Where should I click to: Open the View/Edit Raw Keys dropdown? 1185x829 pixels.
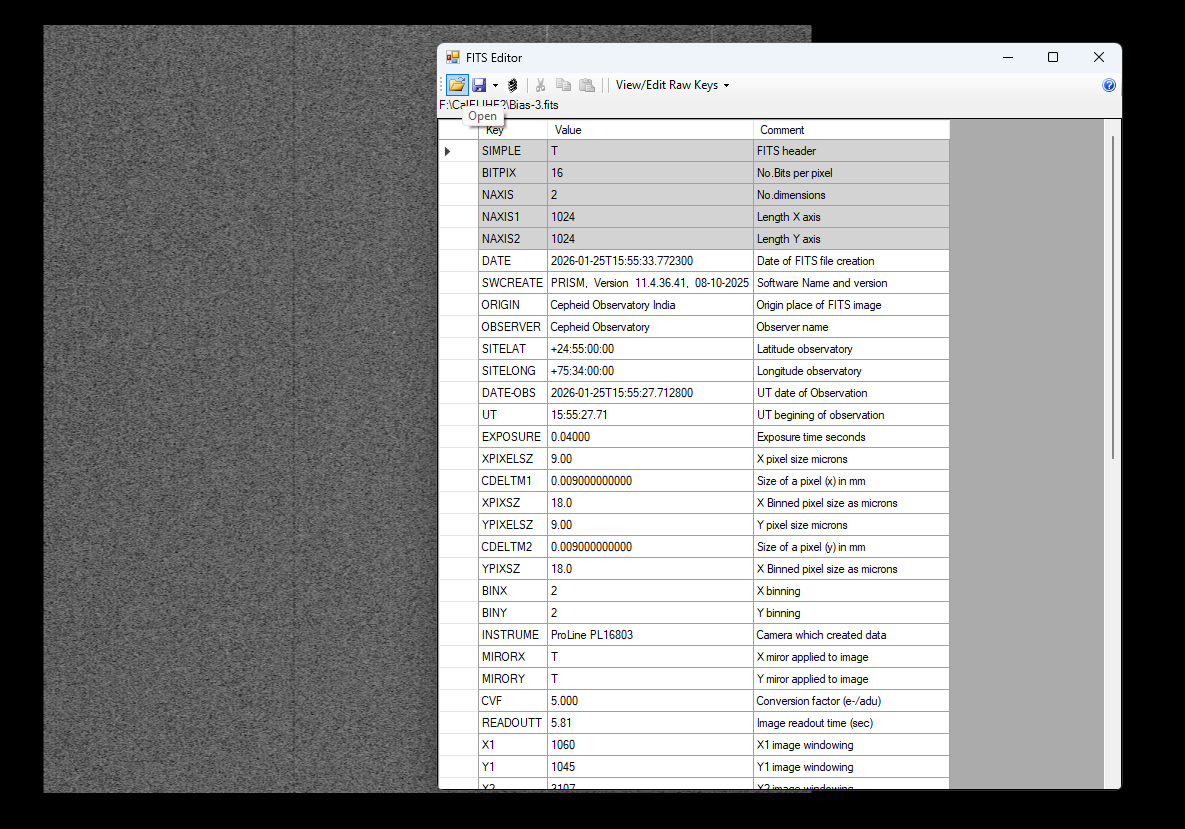click(672, 85)
